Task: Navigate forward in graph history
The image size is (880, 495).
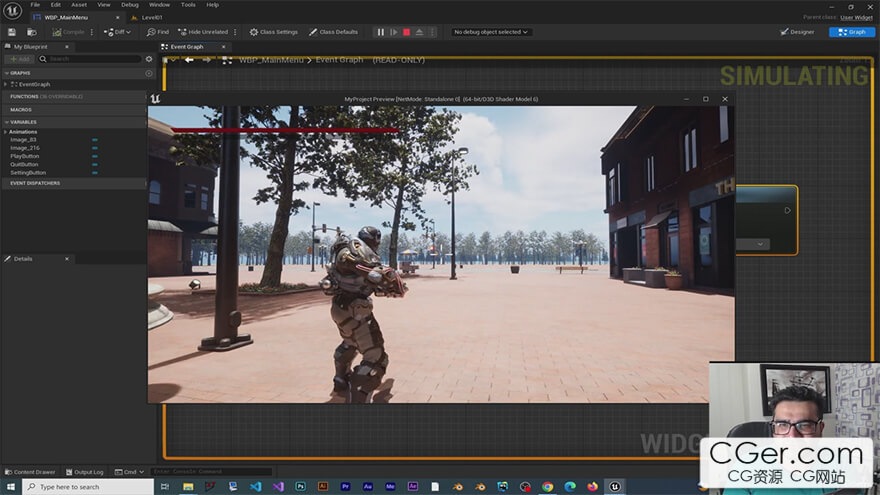Action: pyautogui.click(x=207, y=59)
